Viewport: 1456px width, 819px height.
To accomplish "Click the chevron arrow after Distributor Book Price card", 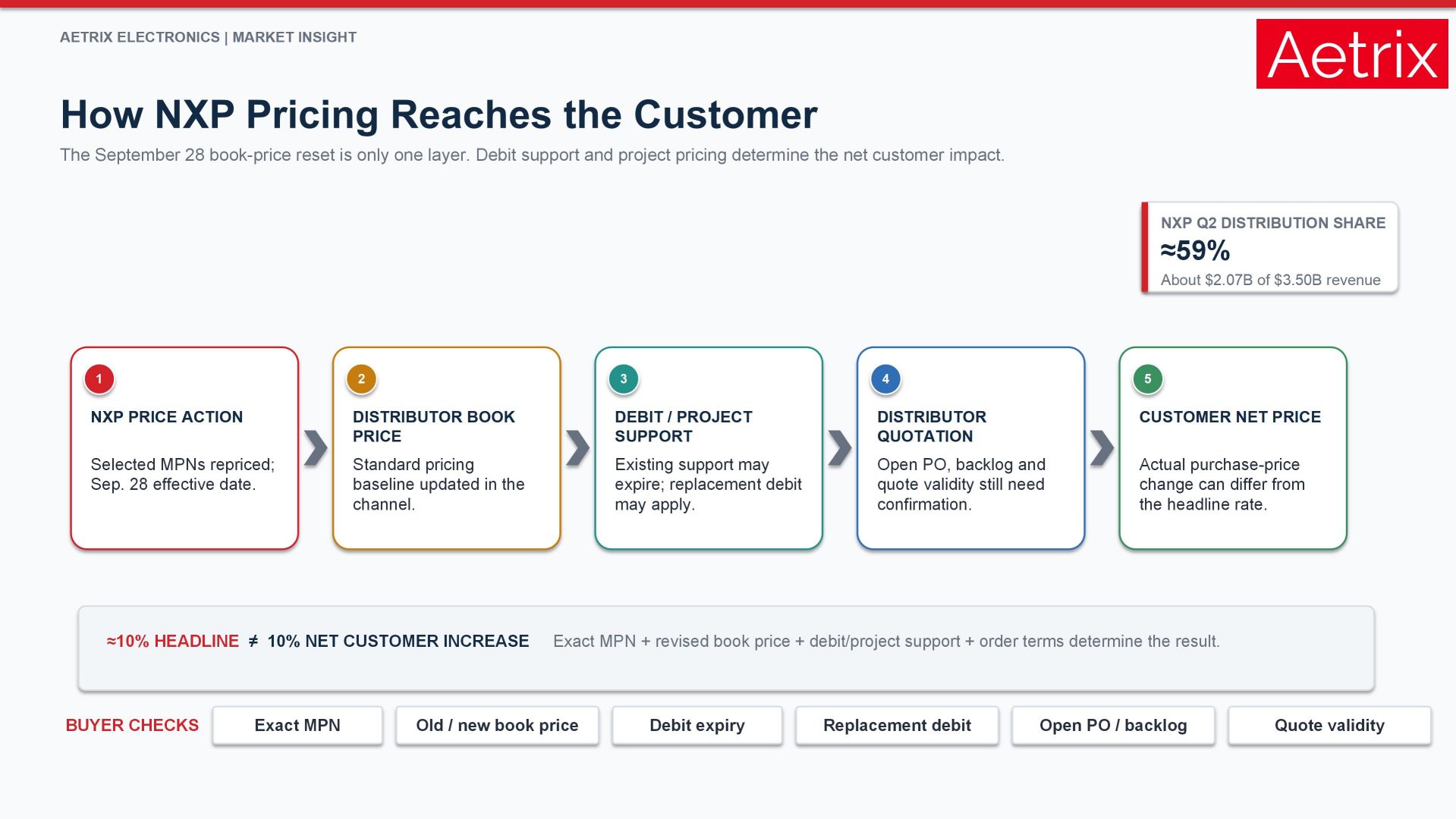I will coord(577,447).
